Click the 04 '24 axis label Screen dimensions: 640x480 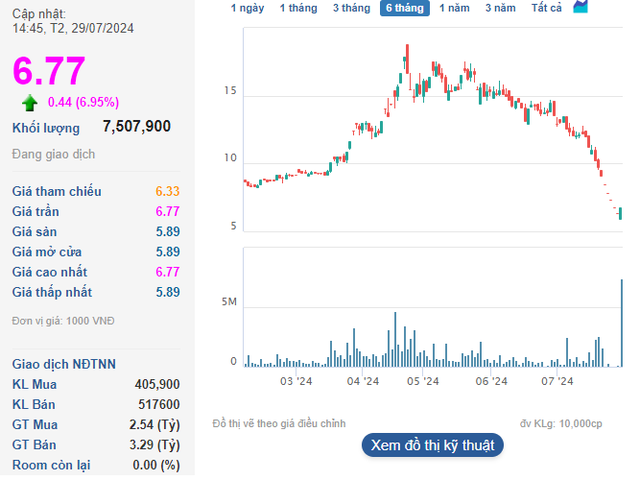point(363,381)
